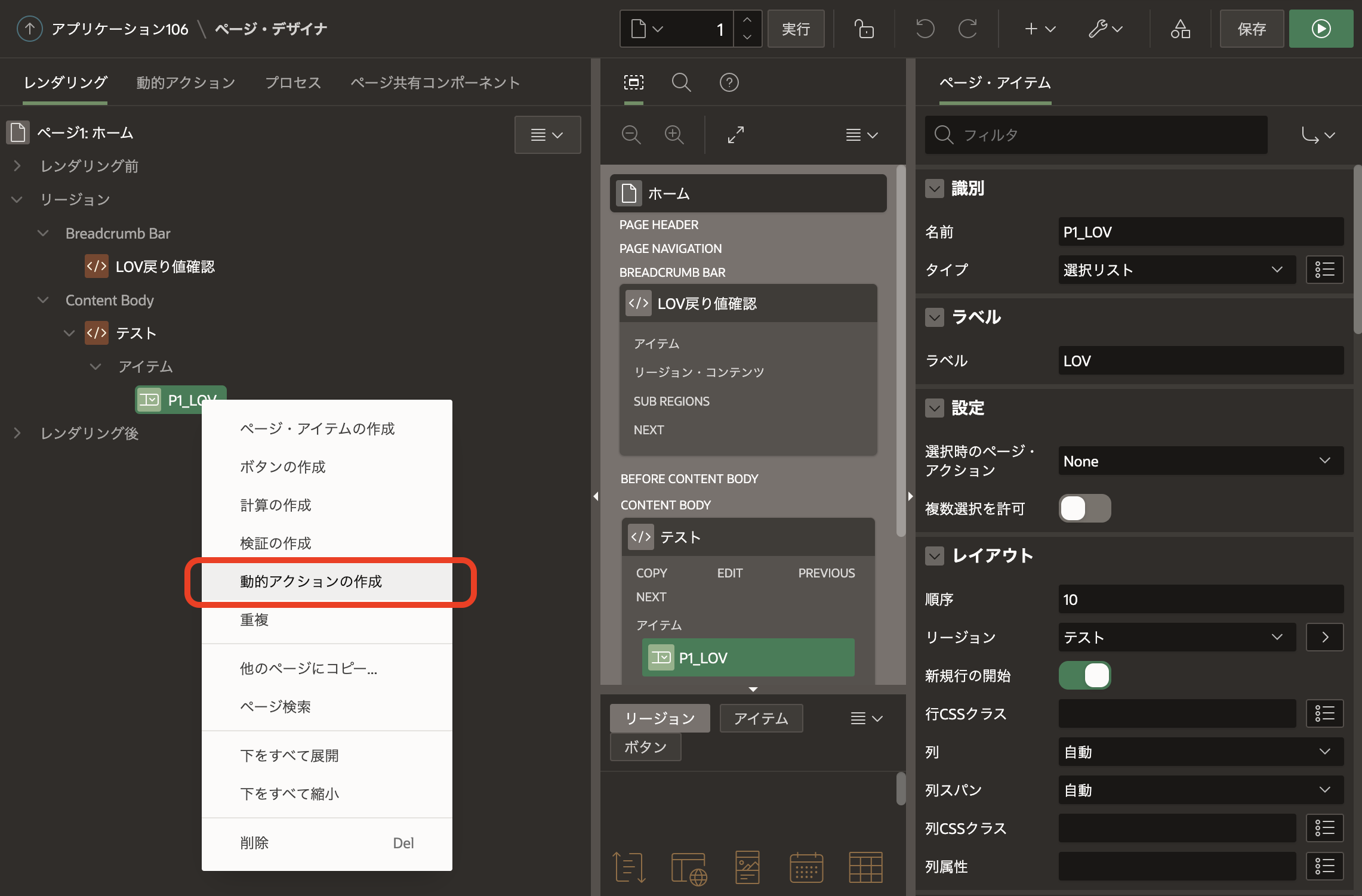This screenshot has height=896, width=1362.
Task: Collapse the ラベル property group
Action: (x=935, y=317)
